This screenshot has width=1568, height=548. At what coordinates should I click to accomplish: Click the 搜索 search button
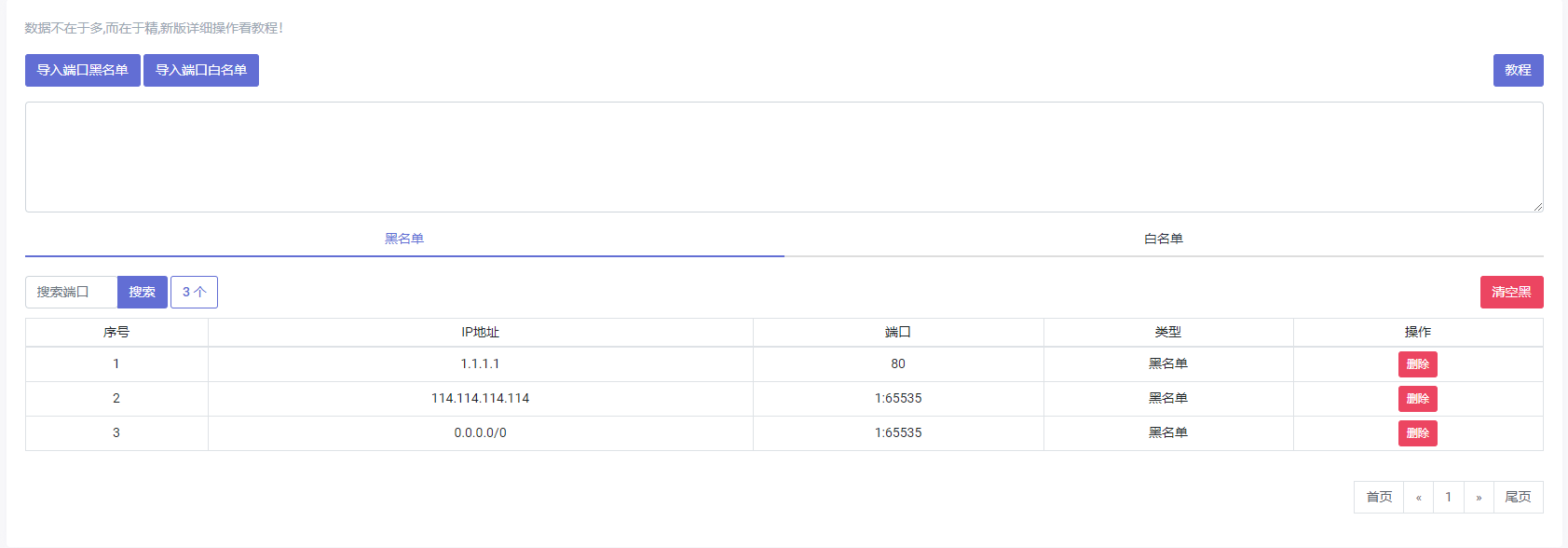[x=143, y=292]
